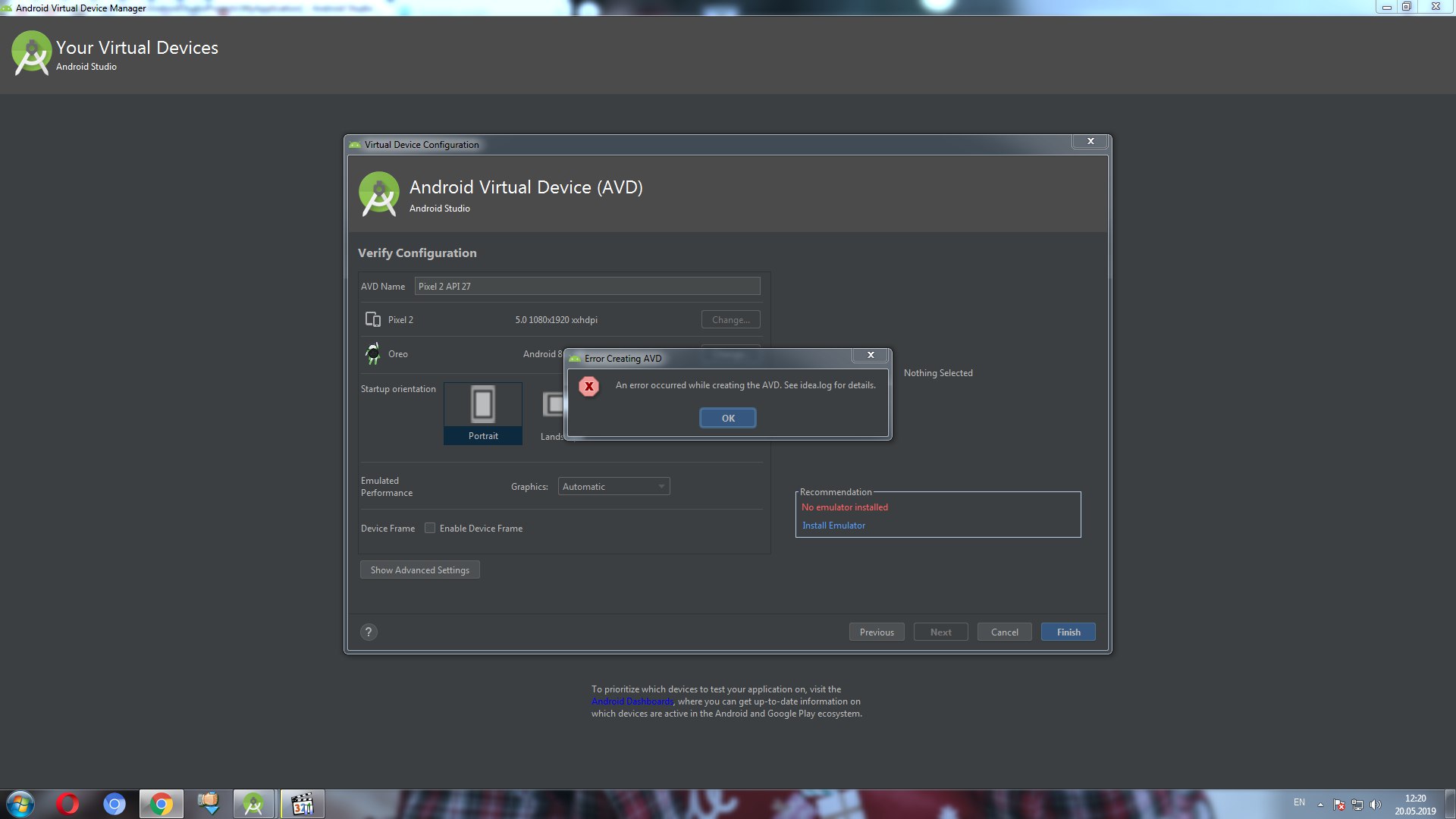
Task: Open the media player clapperboard taskbar icon
Action: (x=302, y=804)
